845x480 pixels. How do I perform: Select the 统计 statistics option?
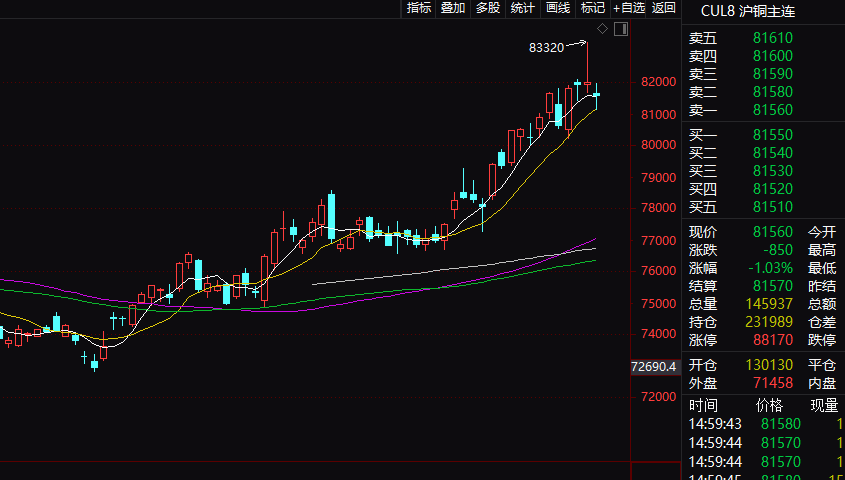[x=522, y=8]
